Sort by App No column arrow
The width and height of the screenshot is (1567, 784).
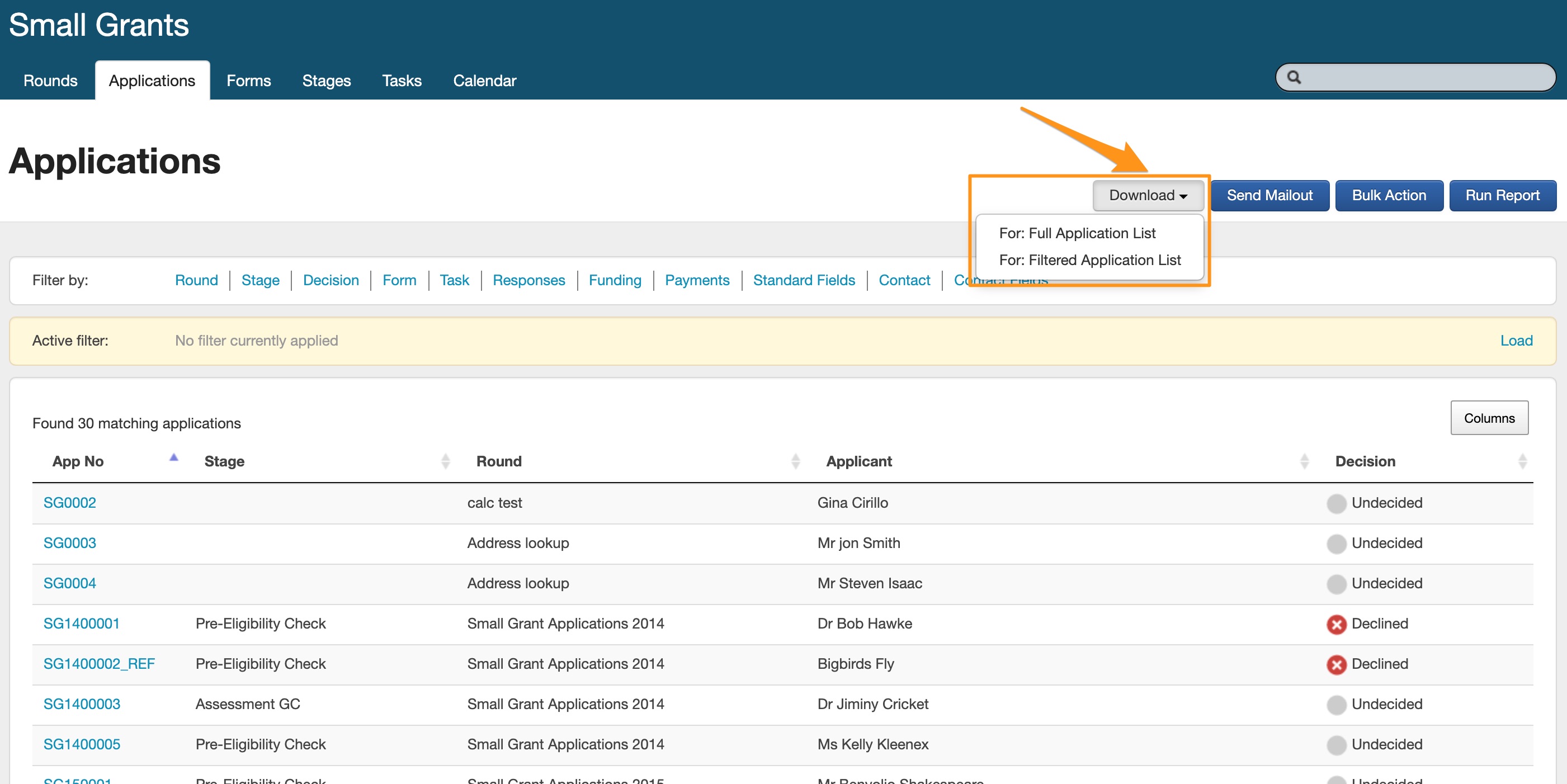click(173, 458)
